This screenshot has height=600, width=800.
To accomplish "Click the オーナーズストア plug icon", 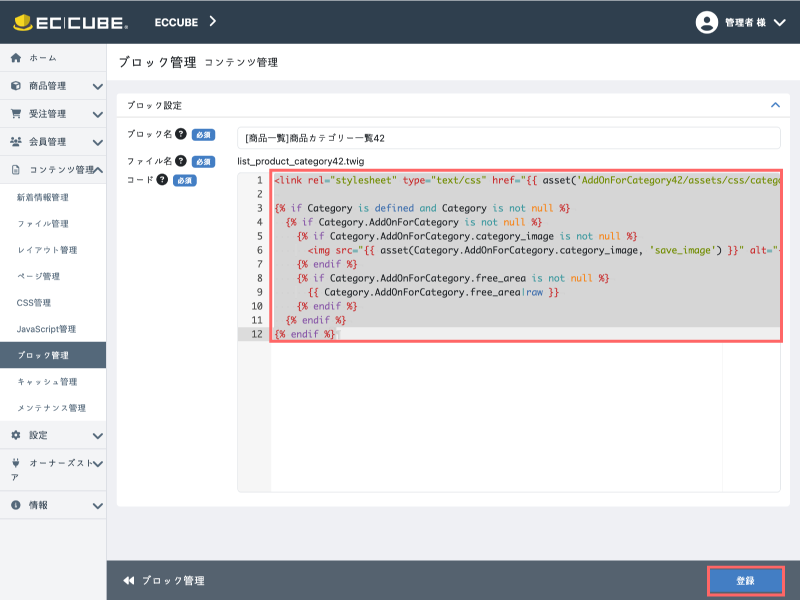I will (16, 463).
